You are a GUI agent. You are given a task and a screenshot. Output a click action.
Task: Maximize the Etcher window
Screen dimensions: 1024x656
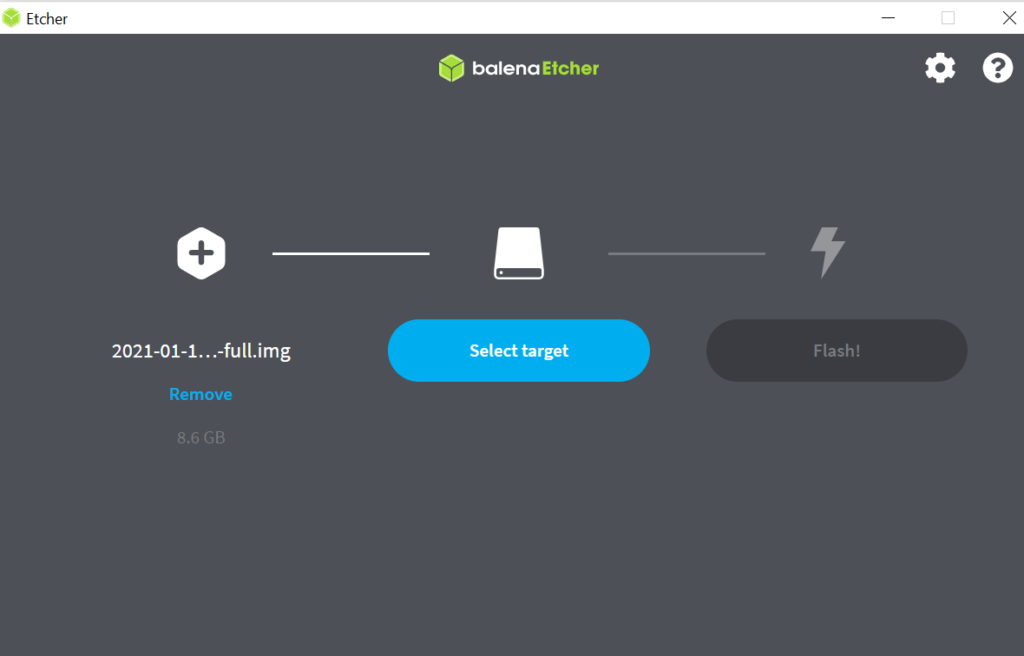[948, 18]
